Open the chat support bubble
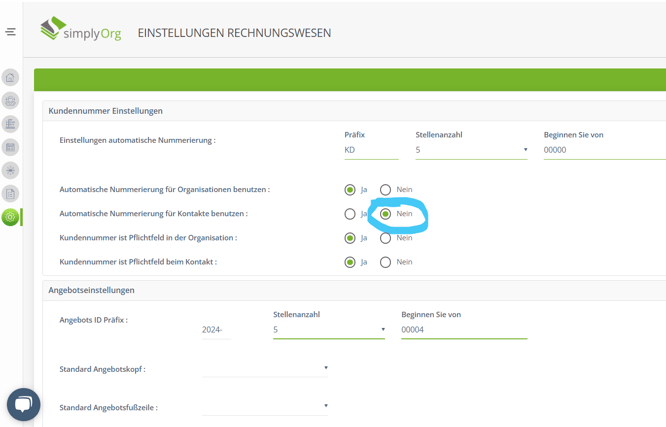Screen dimensions: 666x427 pos(23,404)
